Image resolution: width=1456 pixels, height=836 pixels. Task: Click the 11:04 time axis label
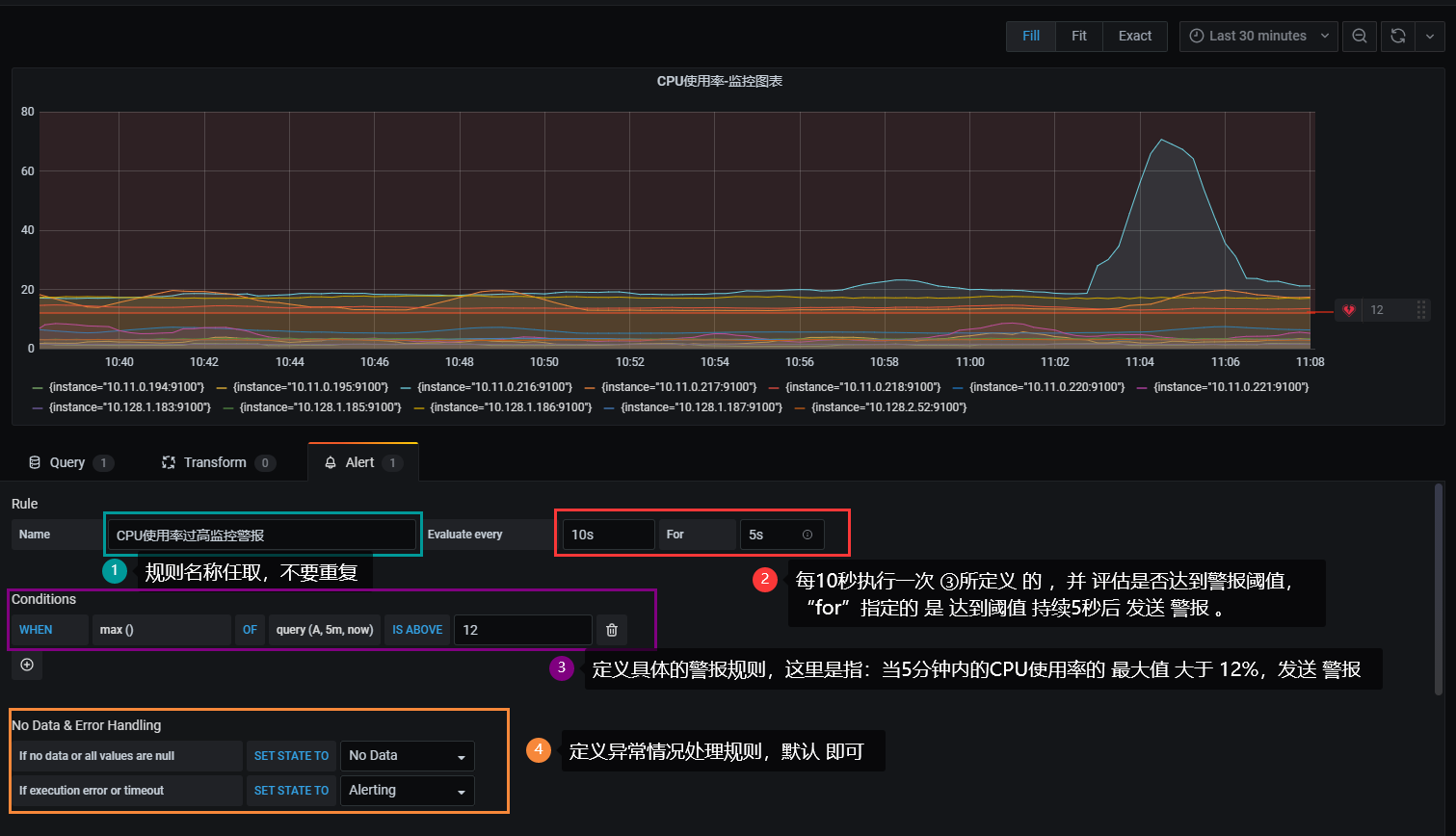pyautogui.click(x=1140, y=362)
